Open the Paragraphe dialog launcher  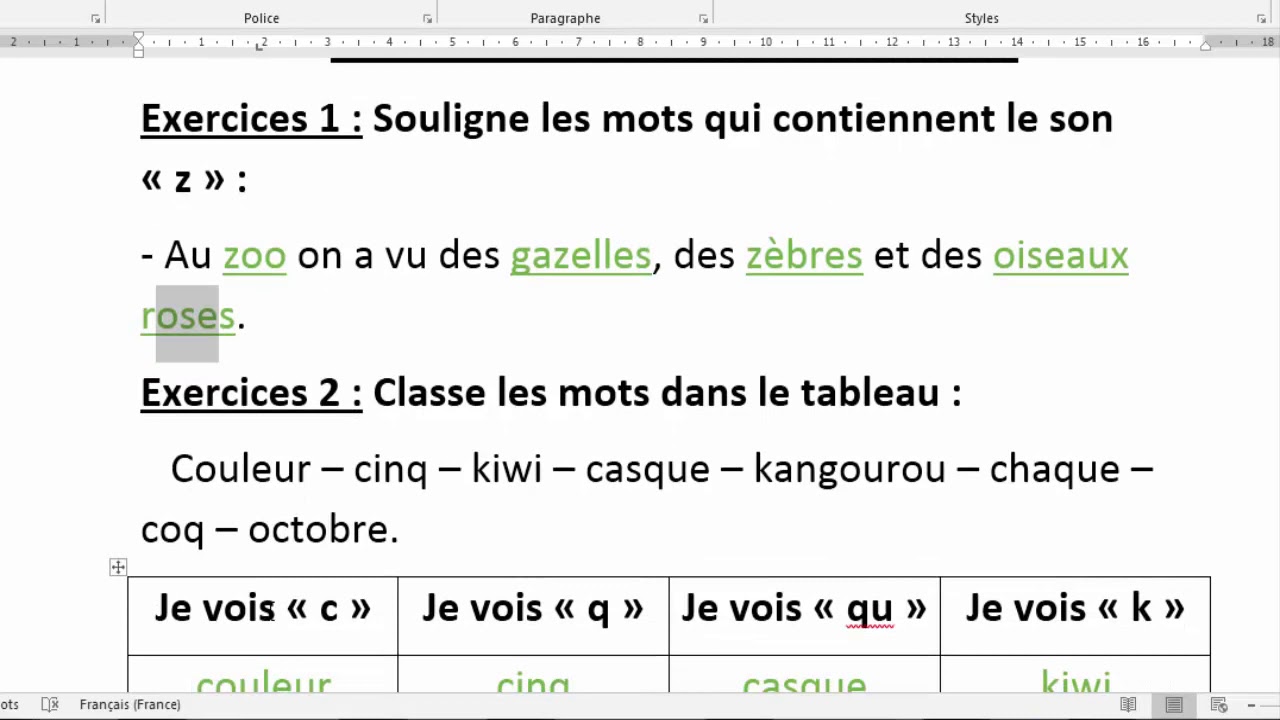703,19
